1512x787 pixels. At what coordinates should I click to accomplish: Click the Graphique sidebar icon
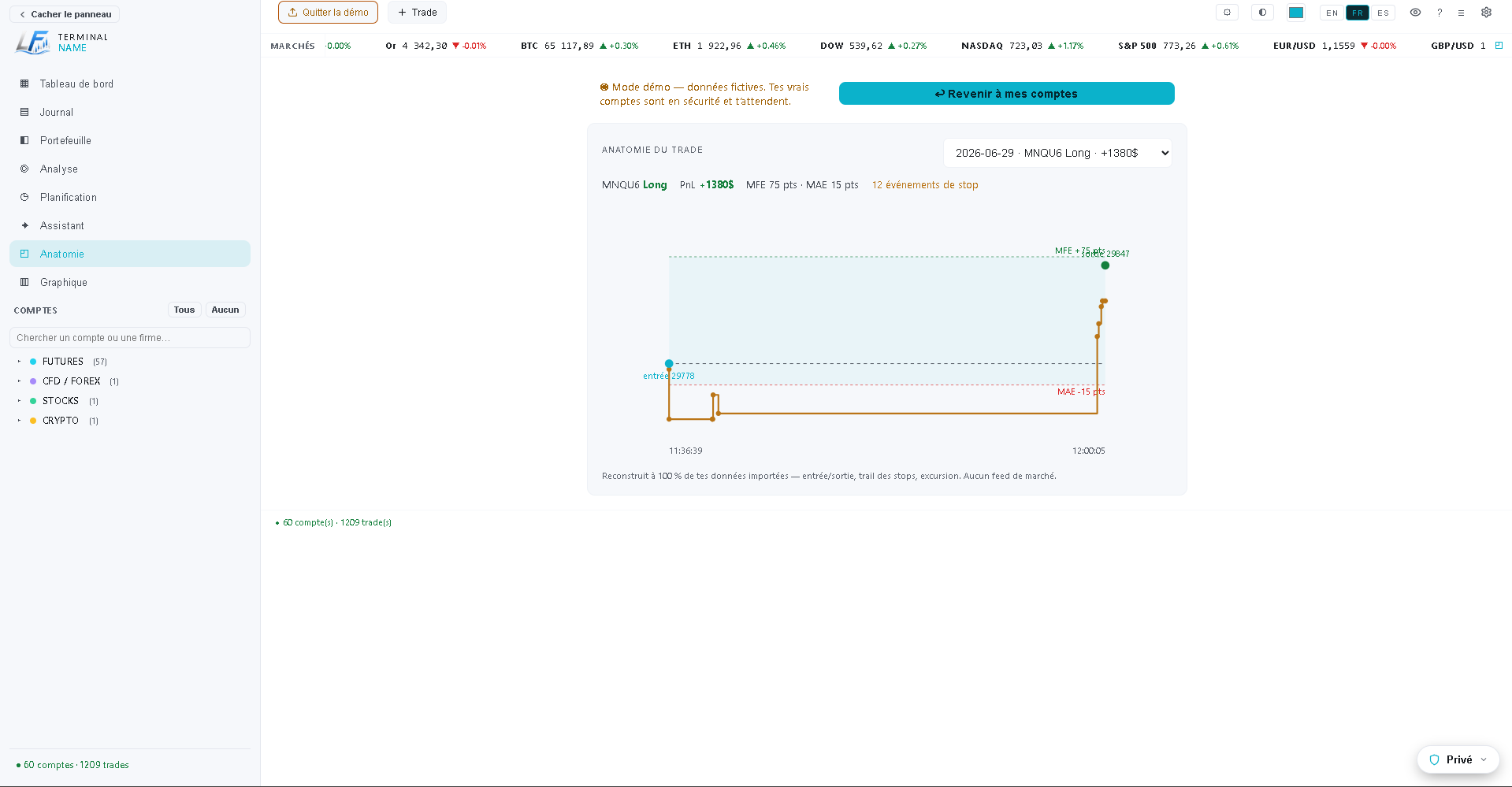click(24, 282)
